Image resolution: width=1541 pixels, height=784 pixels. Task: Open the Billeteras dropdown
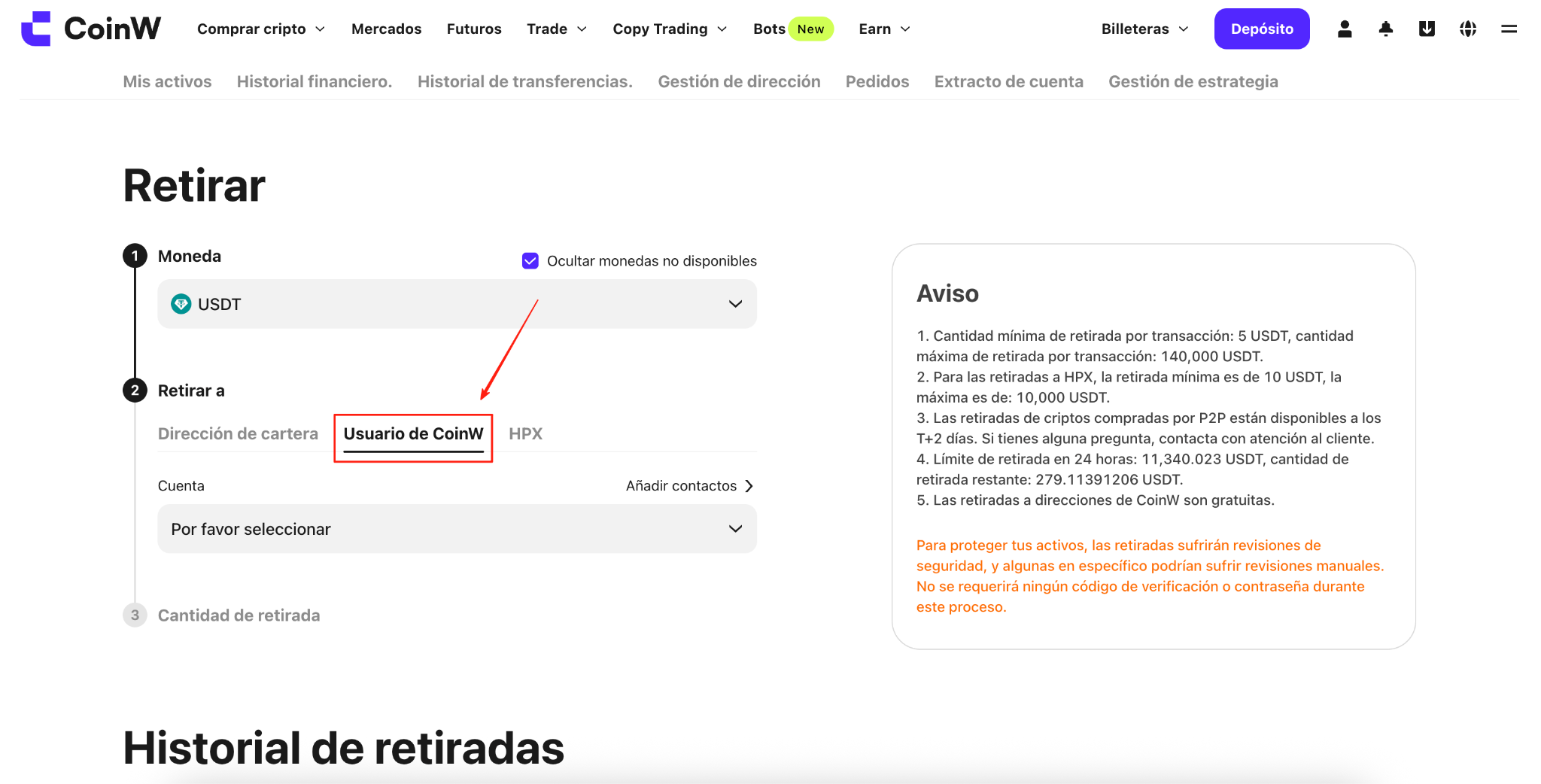coord(1145,29)
